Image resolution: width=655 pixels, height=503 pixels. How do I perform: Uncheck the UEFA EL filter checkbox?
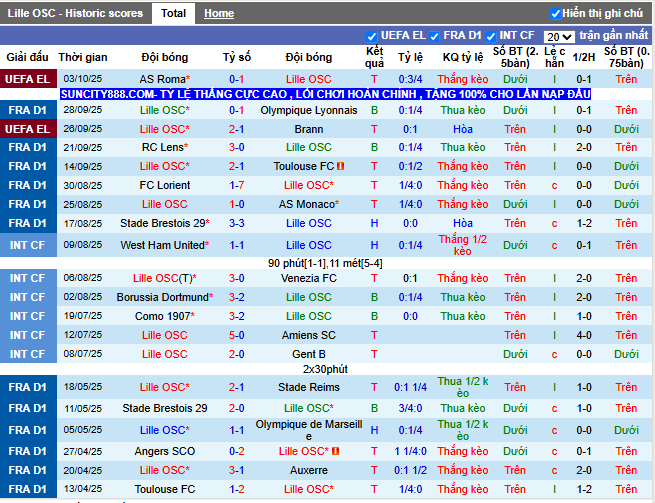click(371, 36)
